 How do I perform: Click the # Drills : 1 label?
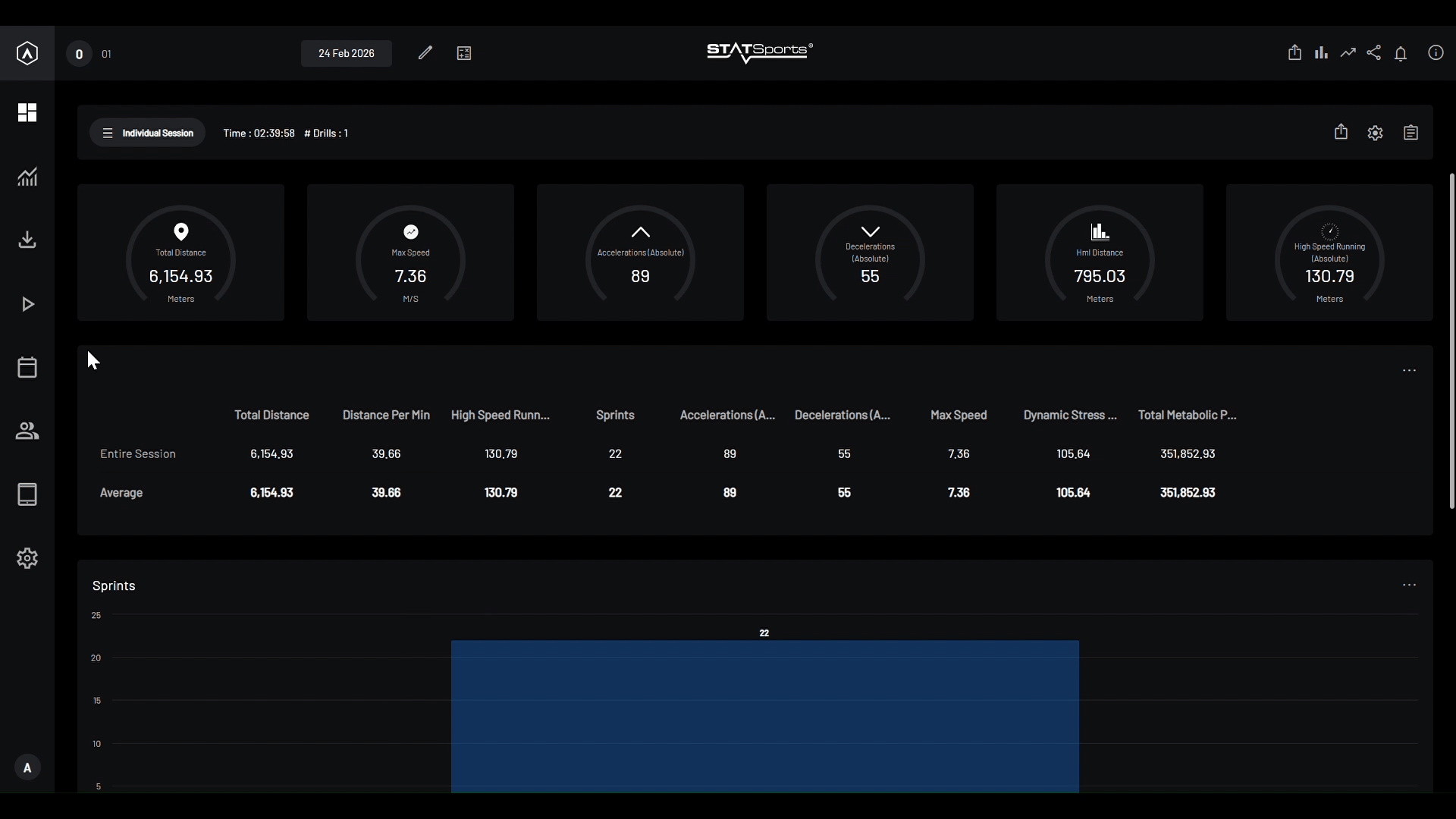326,133
